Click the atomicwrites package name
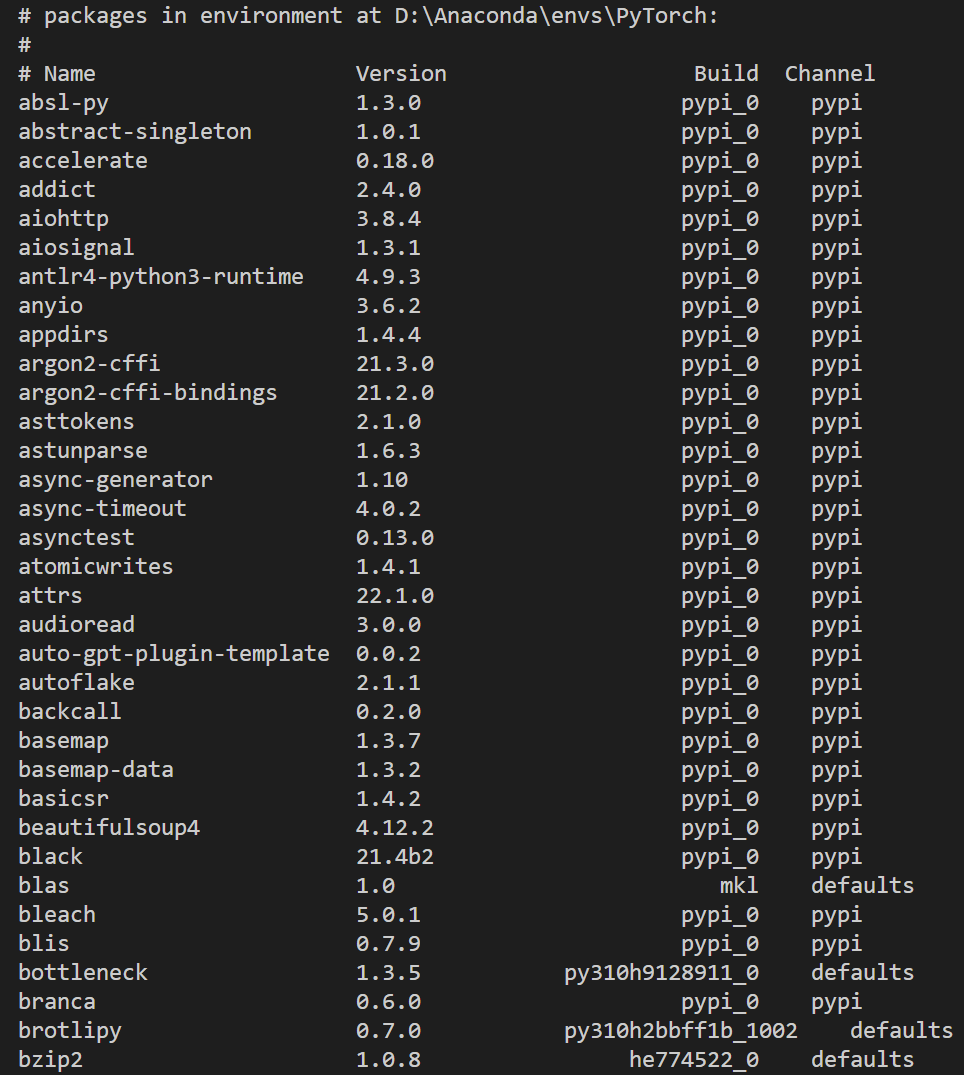 pos(96,566)
